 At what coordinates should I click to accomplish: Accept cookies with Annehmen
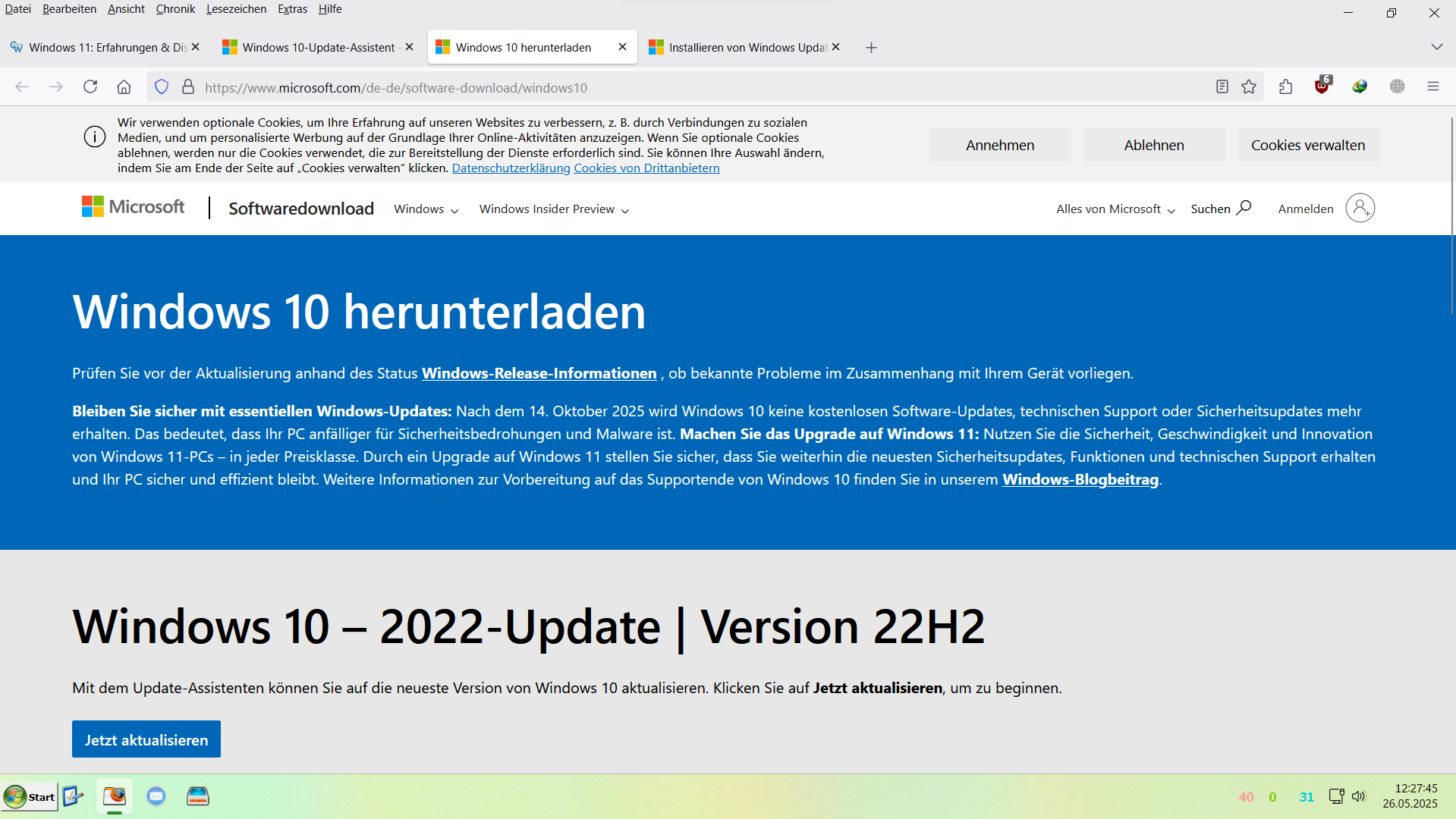coord(1000,145)
